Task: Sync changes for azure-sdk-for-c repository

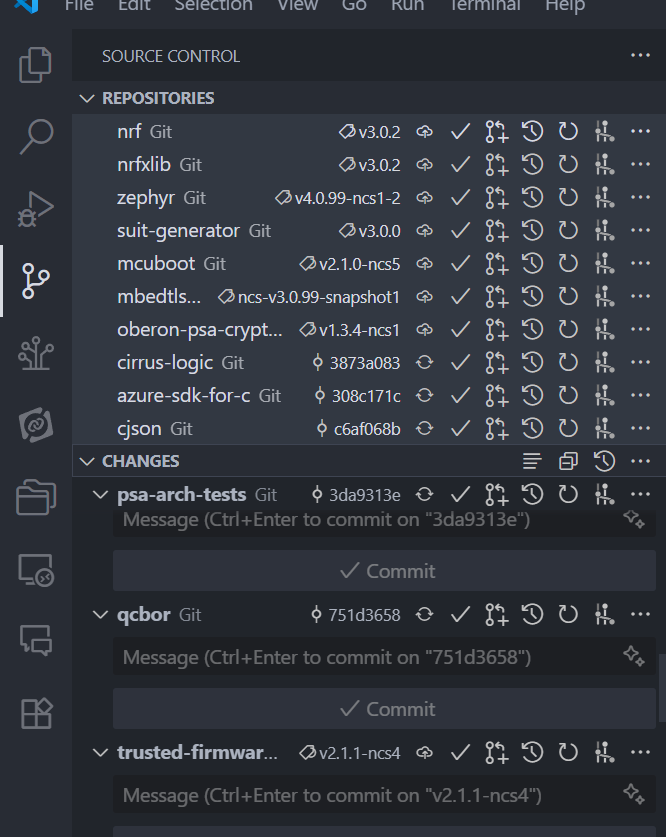Action: point(424,396)
